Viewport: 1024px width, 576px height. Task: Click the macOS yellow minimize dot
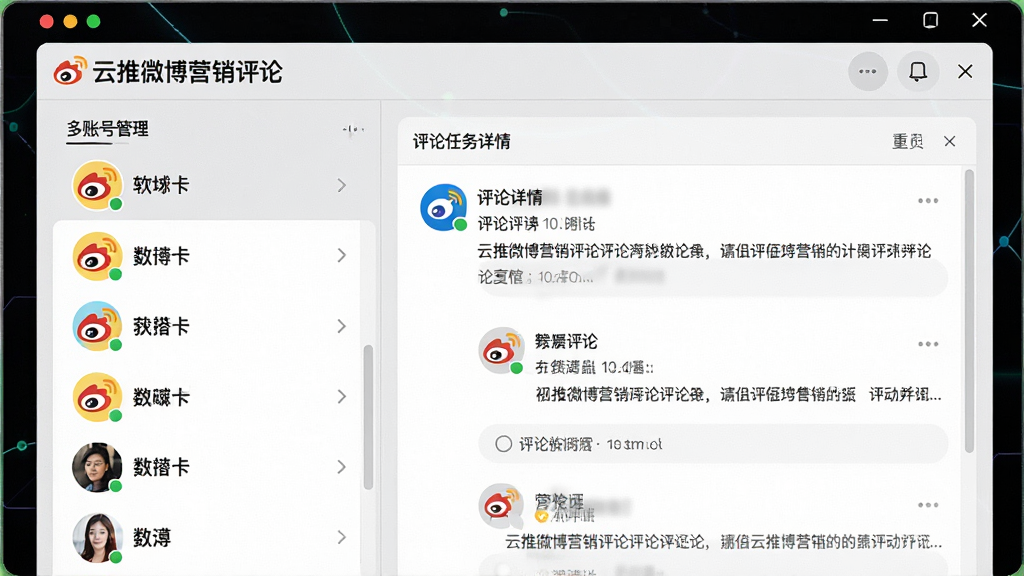(x=70, y=21)
